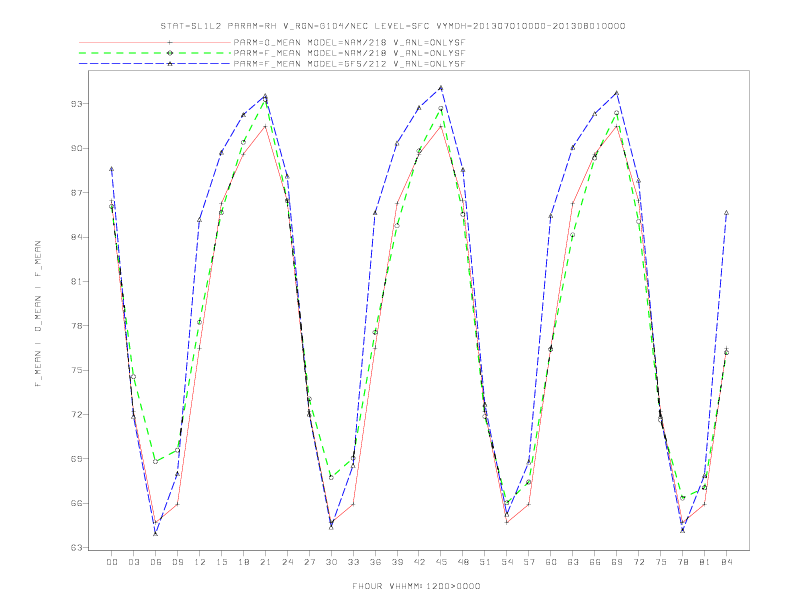Image resolution: width=792 pixels, height=612 pixels.
Task: Click y-axis tick label 87
Action: point(76,193)
